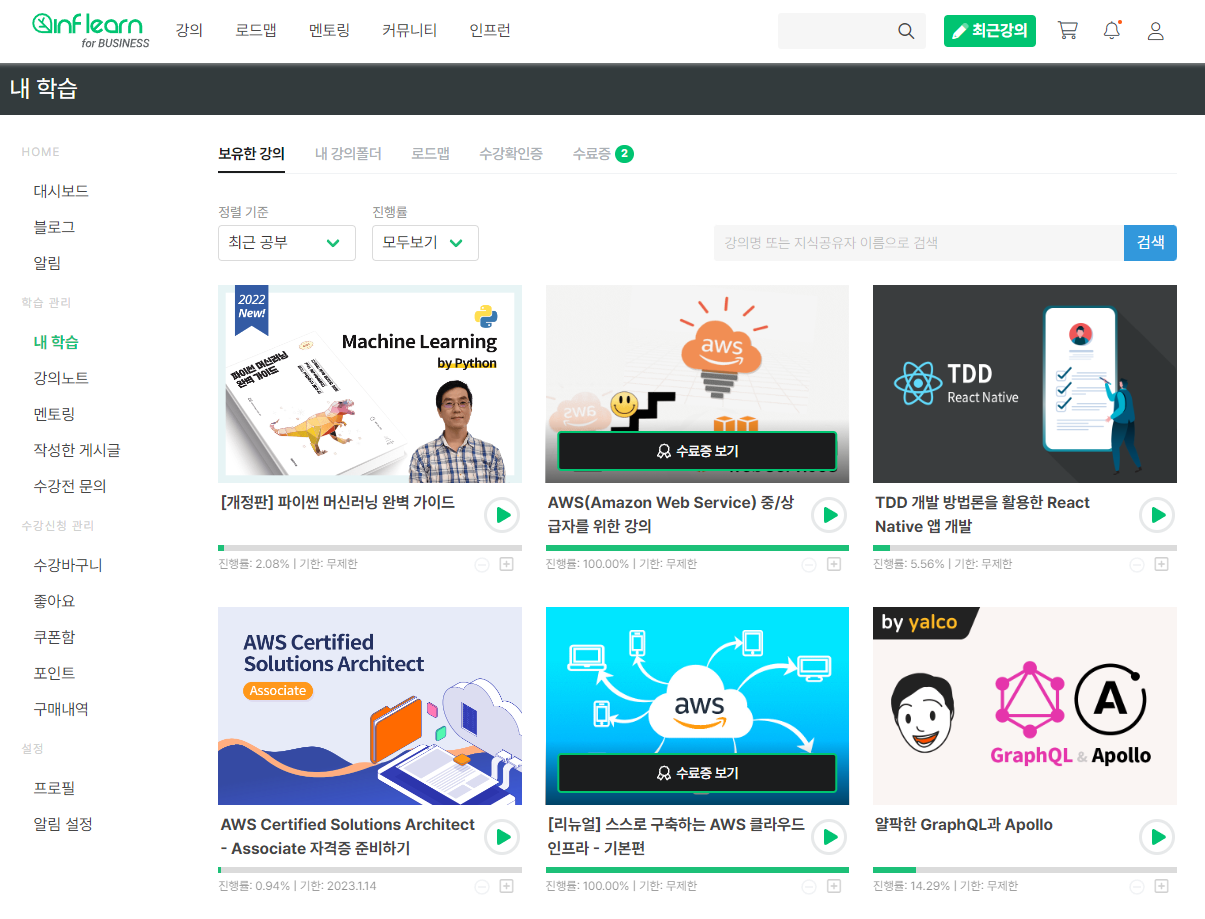This screenshot has height=919, width=1205.
Task: Click plus icon under 파이썬 머신러닝 course
Action: tap(506, 564)
